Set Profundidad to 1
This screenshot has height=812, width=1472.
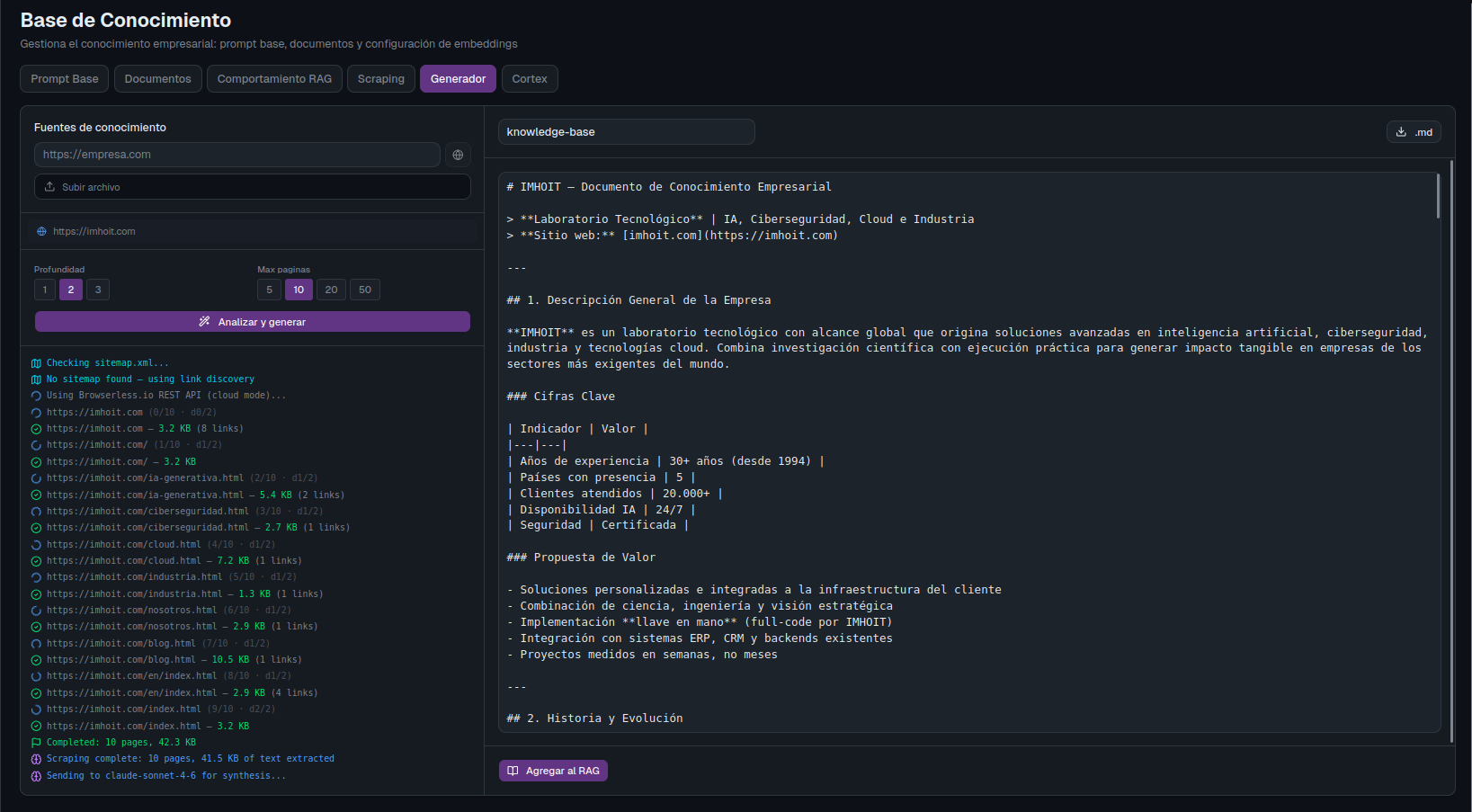(45, 290)
